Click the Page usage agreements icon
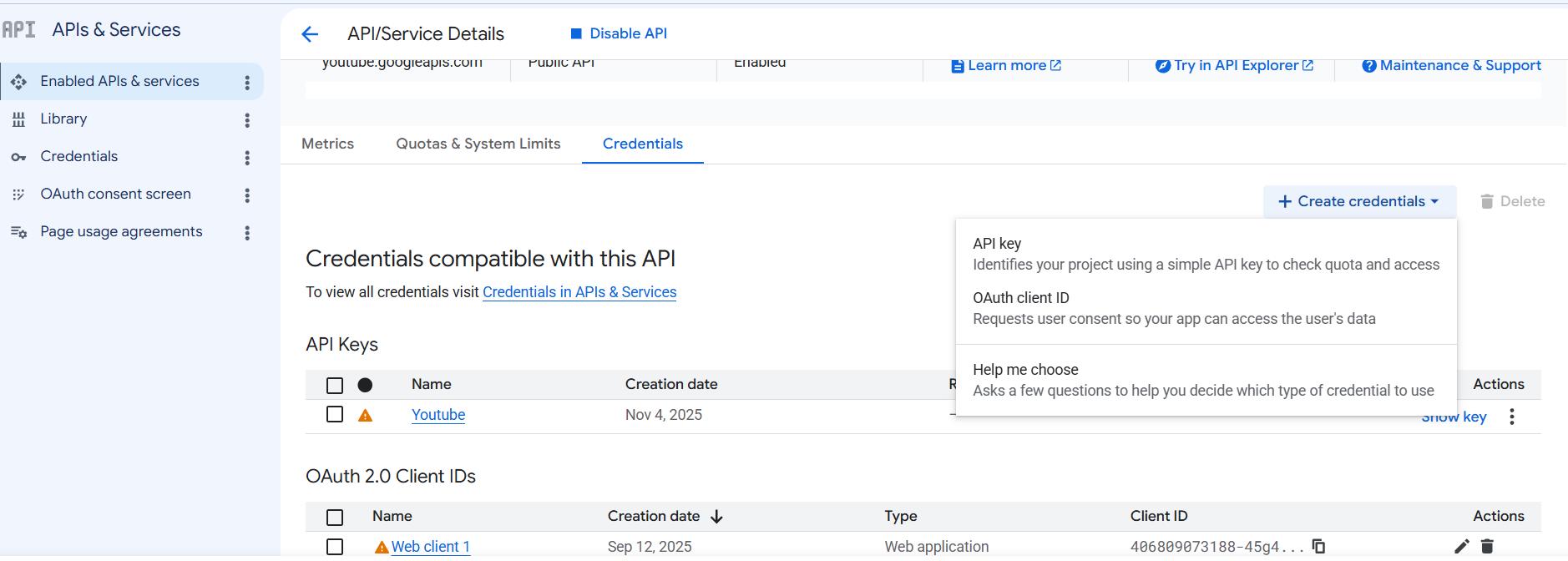This screenshot has width=1568, height=561. pyautogui.click(x=18, y=232)
